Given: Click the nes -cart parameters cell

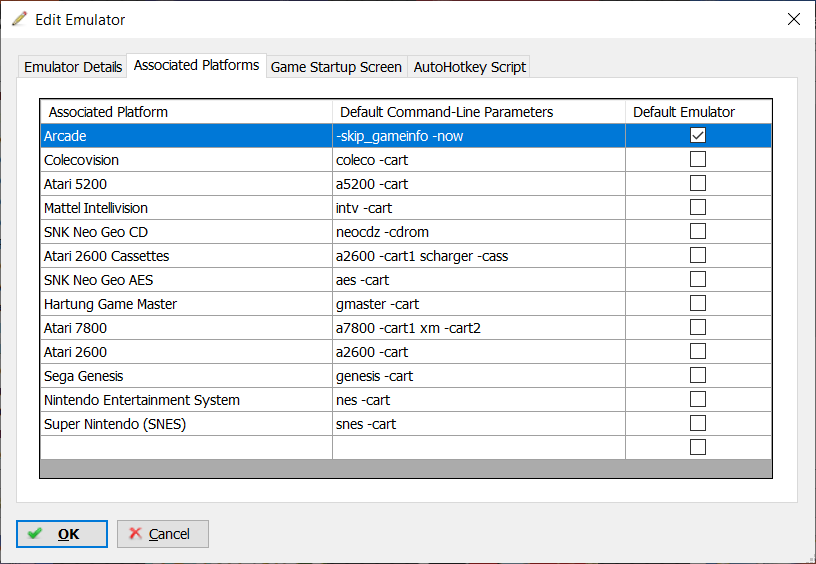Looking at the screenshot, I should click(479, 400).
